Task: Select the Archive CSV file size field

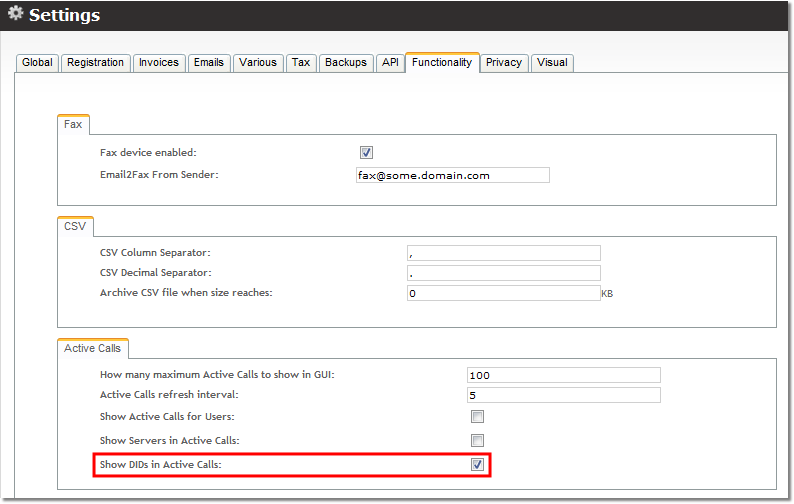Action: tap(503, 293)
